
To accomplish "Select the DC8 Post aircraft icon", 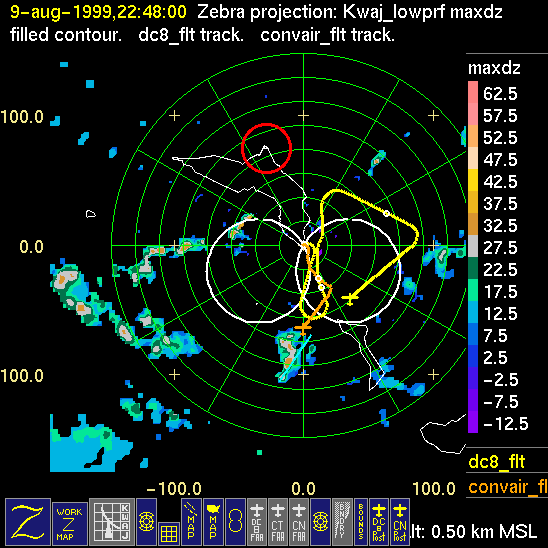I will [x=379, y=522].
